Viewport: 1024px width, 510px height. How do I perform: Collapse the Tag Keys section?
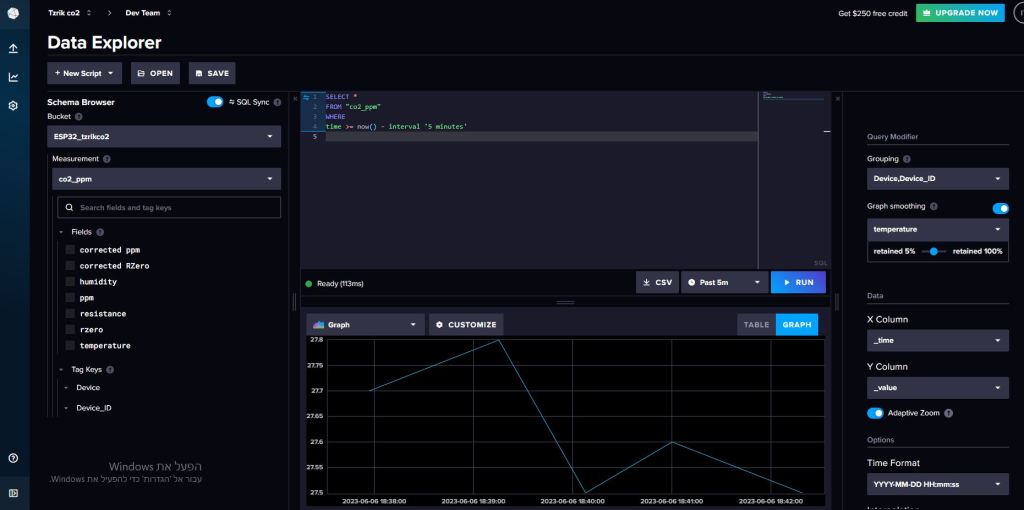point(61,369)
